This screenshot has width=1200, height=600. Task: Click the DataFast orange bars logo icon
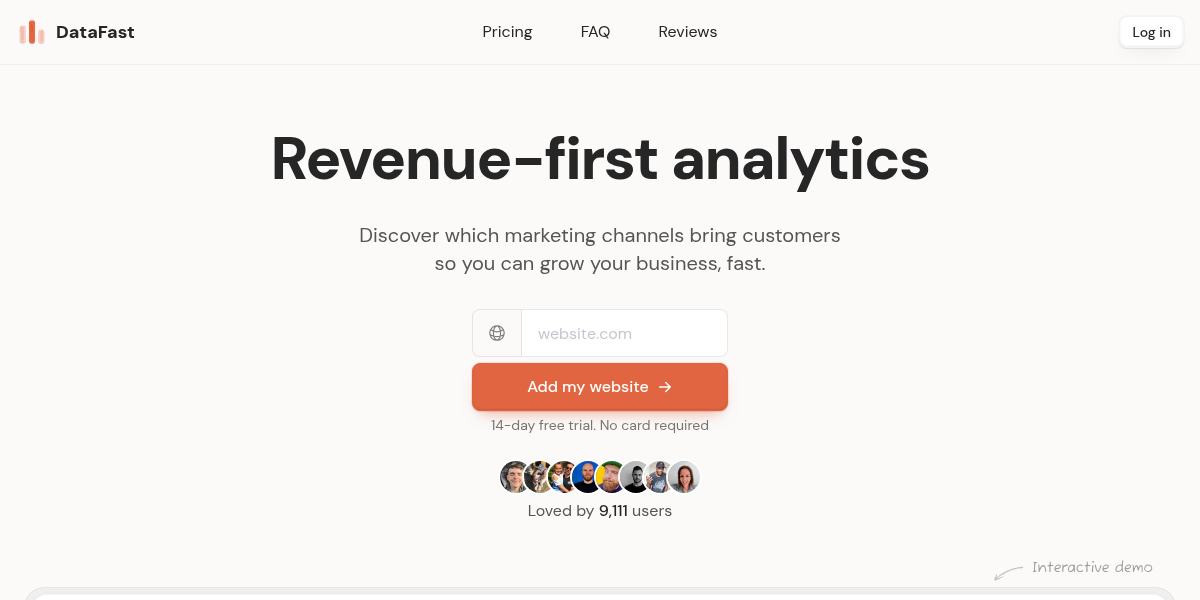tap(32, 32)
